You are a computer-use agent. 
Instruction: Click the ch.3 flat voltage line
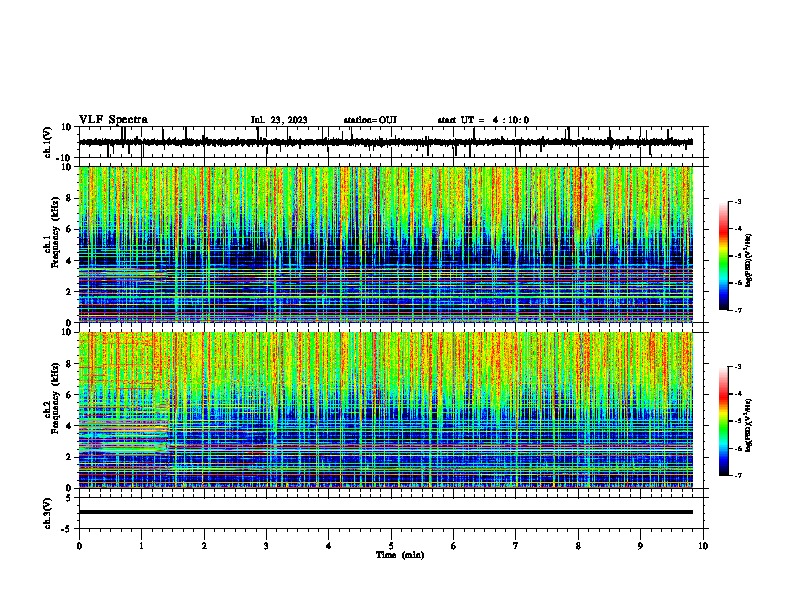coord(386,512)
